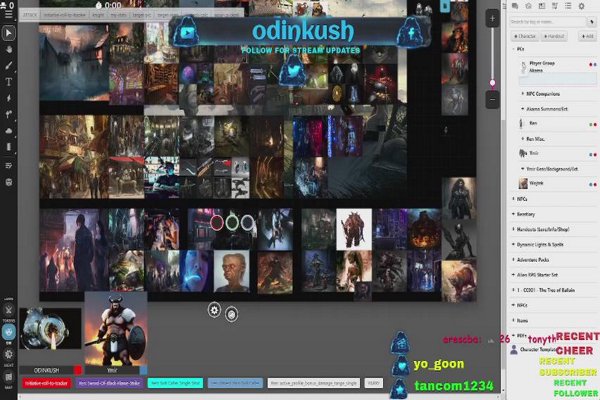Select the elderly face portrait on canvas
This screenshot has height=400, width=600.
coord(232,271)
